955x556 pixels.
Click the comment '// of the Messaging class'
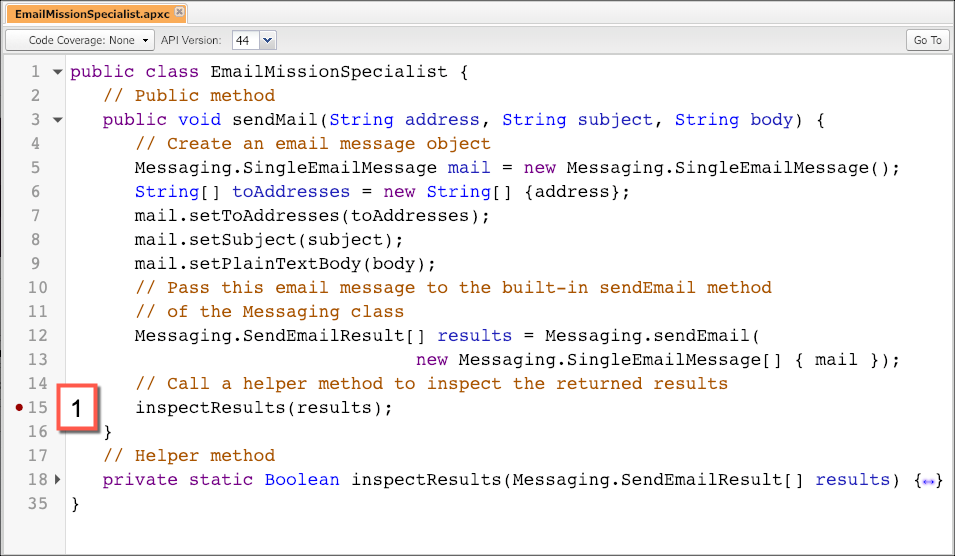[269, 312]
